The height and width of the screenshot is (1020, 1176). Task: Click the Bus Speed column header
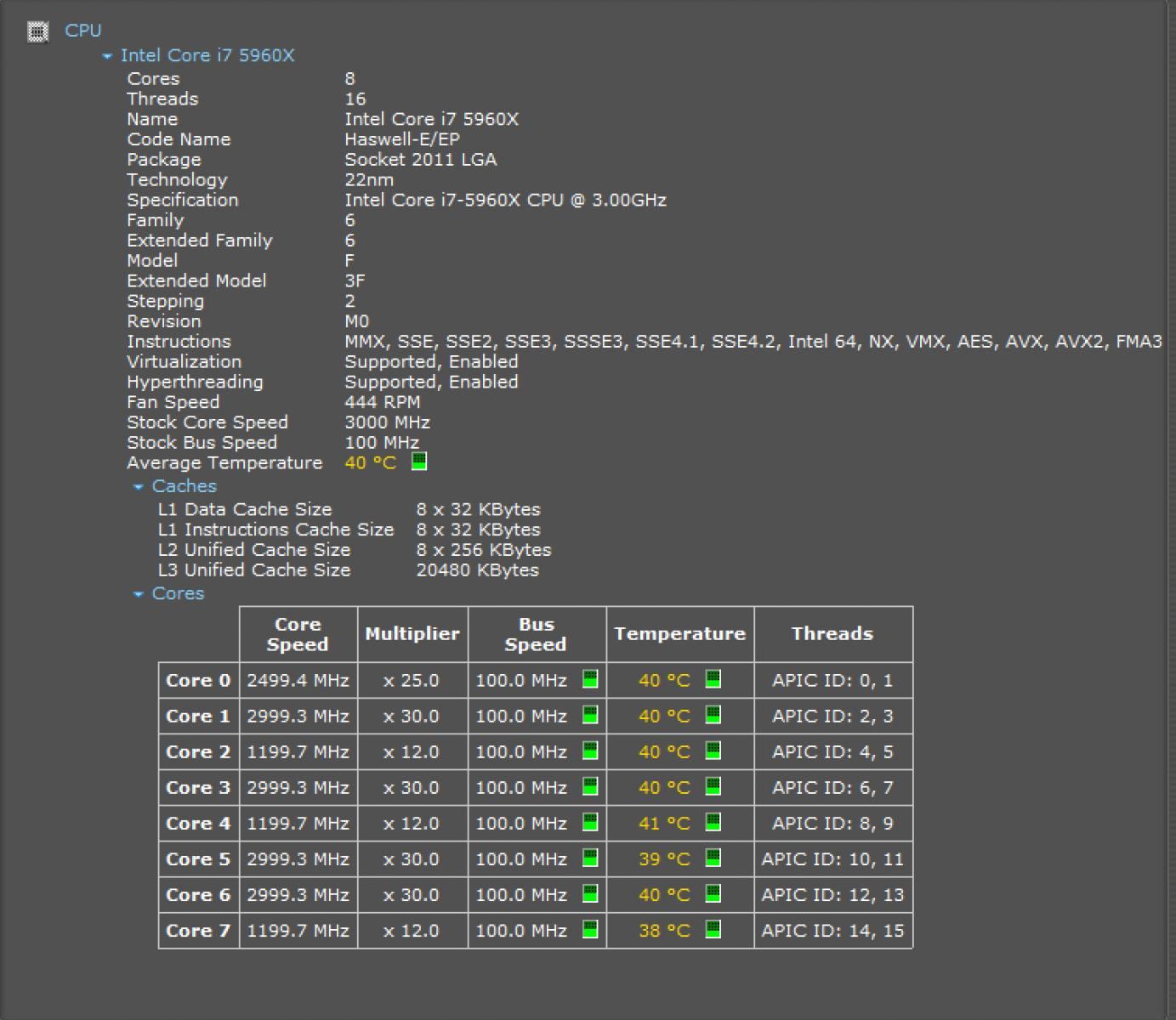click(x=536, y=634)
